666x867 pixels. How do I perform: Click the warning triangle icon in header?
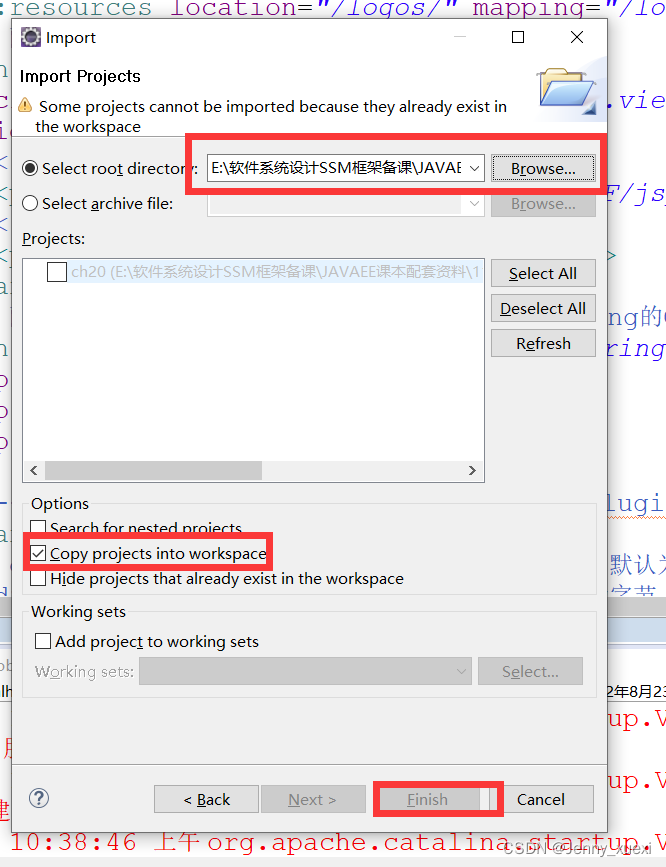25,105
